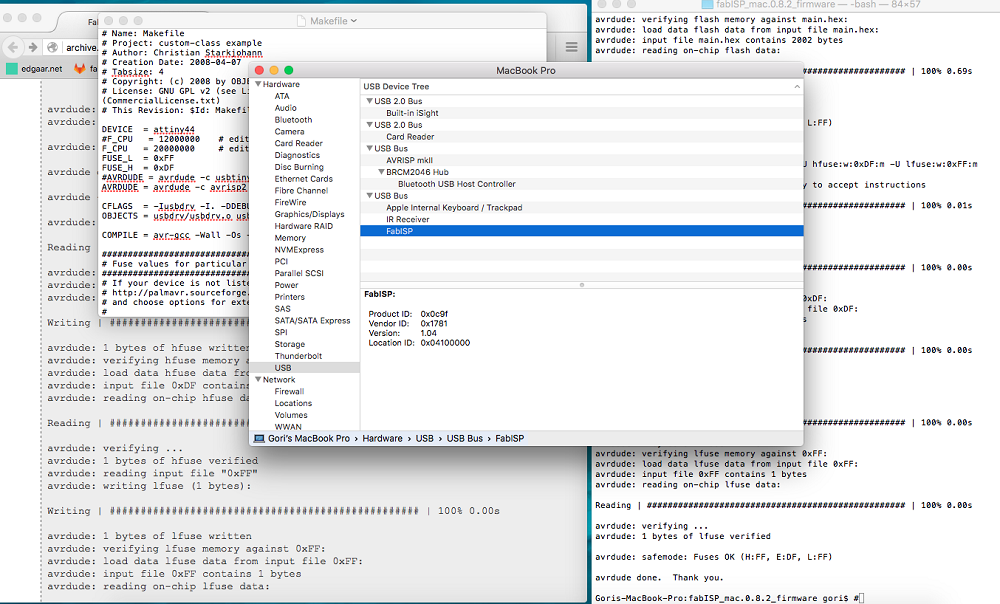
Task: Select Ethernet Cards in Hardware list
Action: (304, 179)
